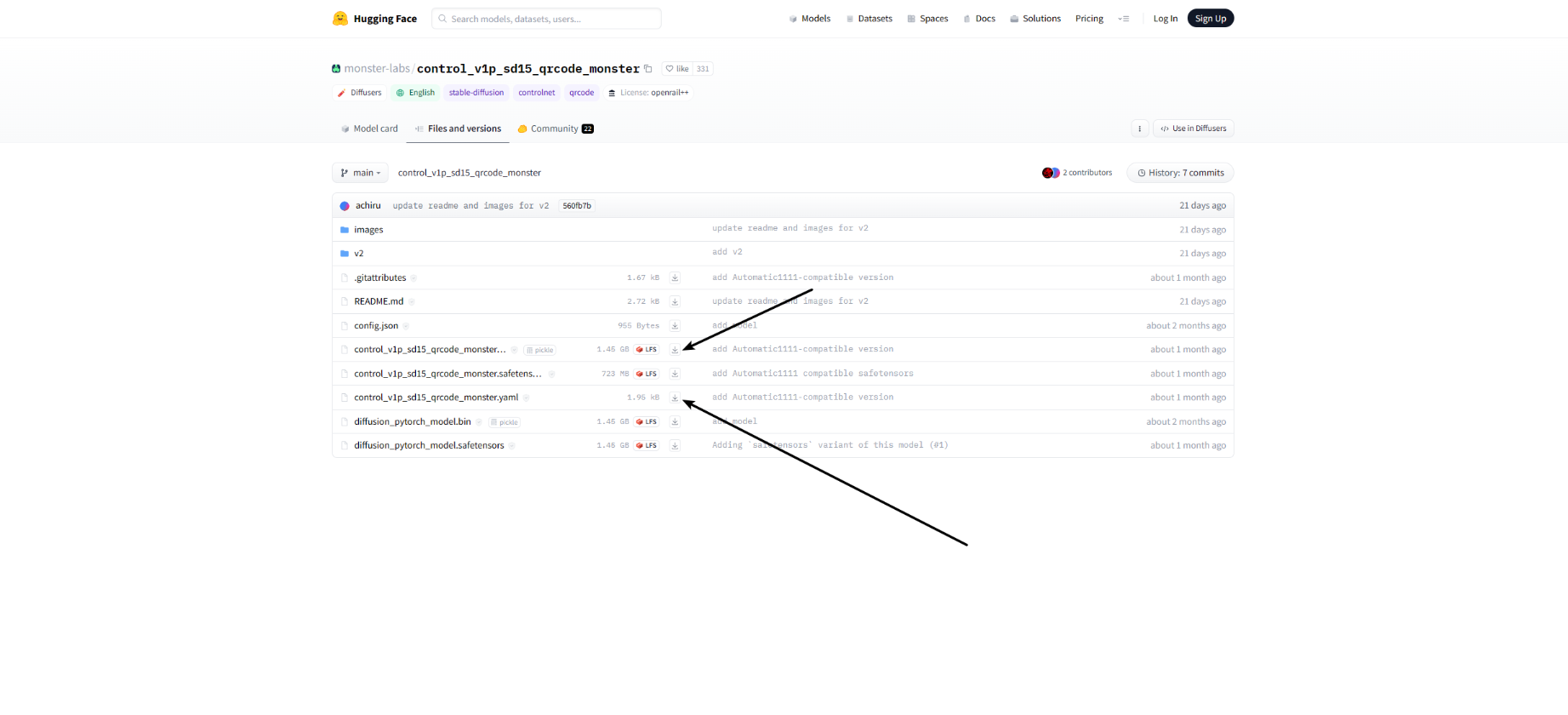Click the security scan icon beside config.json
This screenshot has width=1568, height=715.
point(406,326)
